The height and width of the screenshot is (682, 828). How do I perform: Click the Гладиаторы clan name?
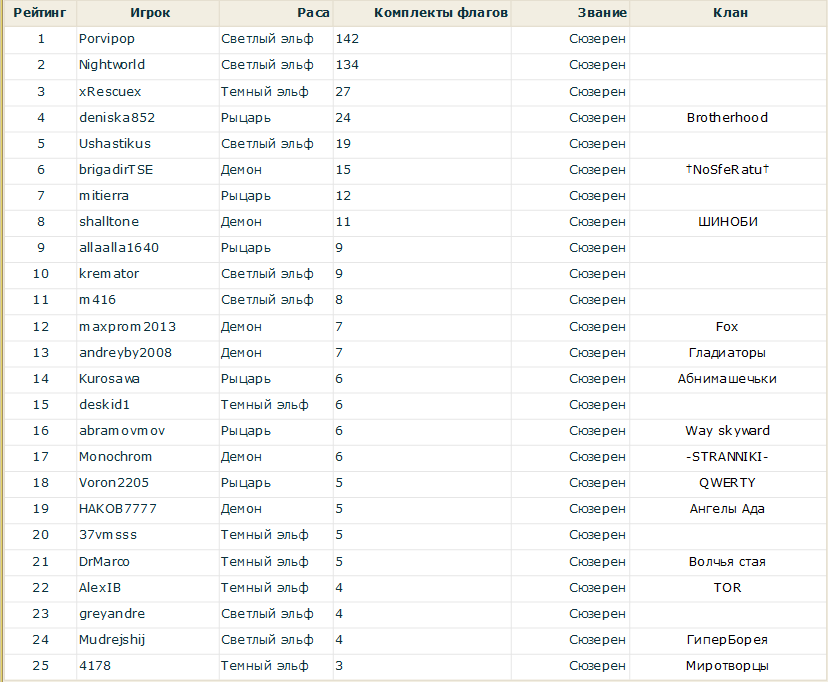coord(727,353)
